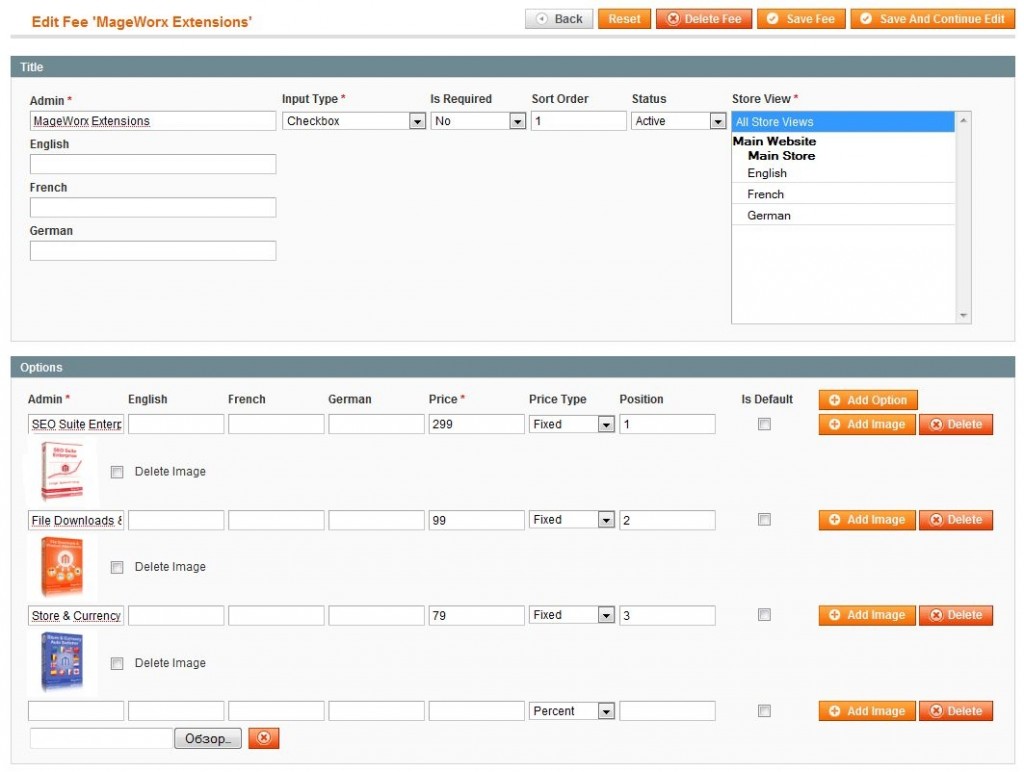Viewport: 1024px width, 772px height.
Task: Open Price Type dropdown for File Downloads
Action: click(571, 520)
